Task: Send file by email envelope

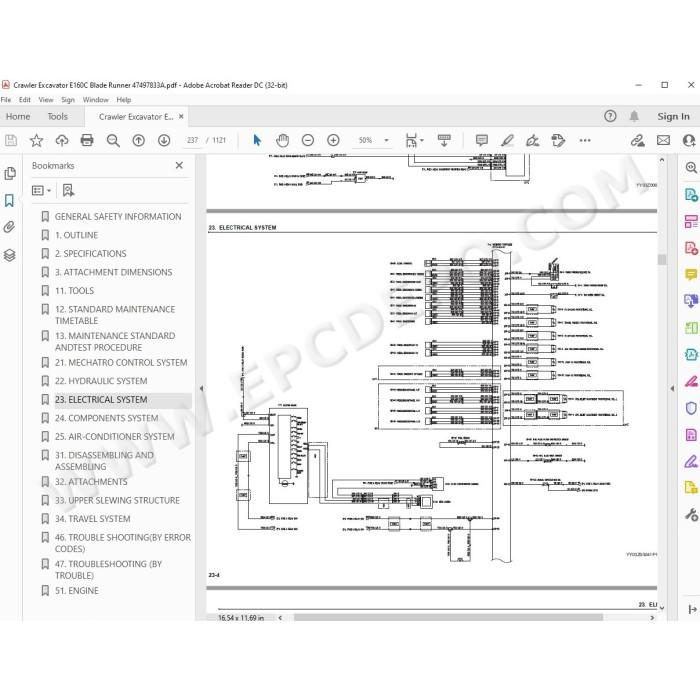Action: pos(663,141)
